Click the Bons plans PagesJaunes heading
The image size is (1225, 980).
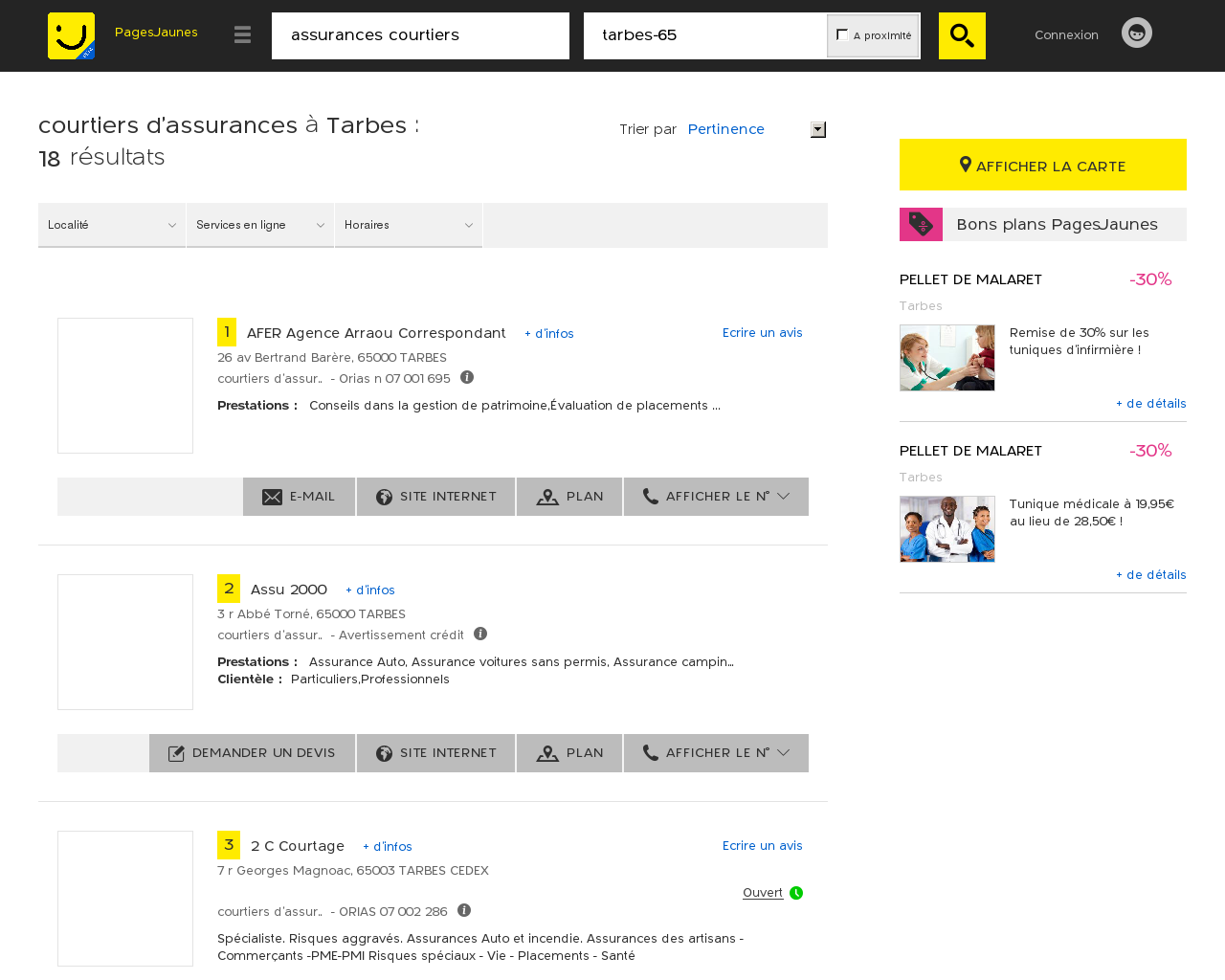pyautogui.click(x=1057, y=224)
